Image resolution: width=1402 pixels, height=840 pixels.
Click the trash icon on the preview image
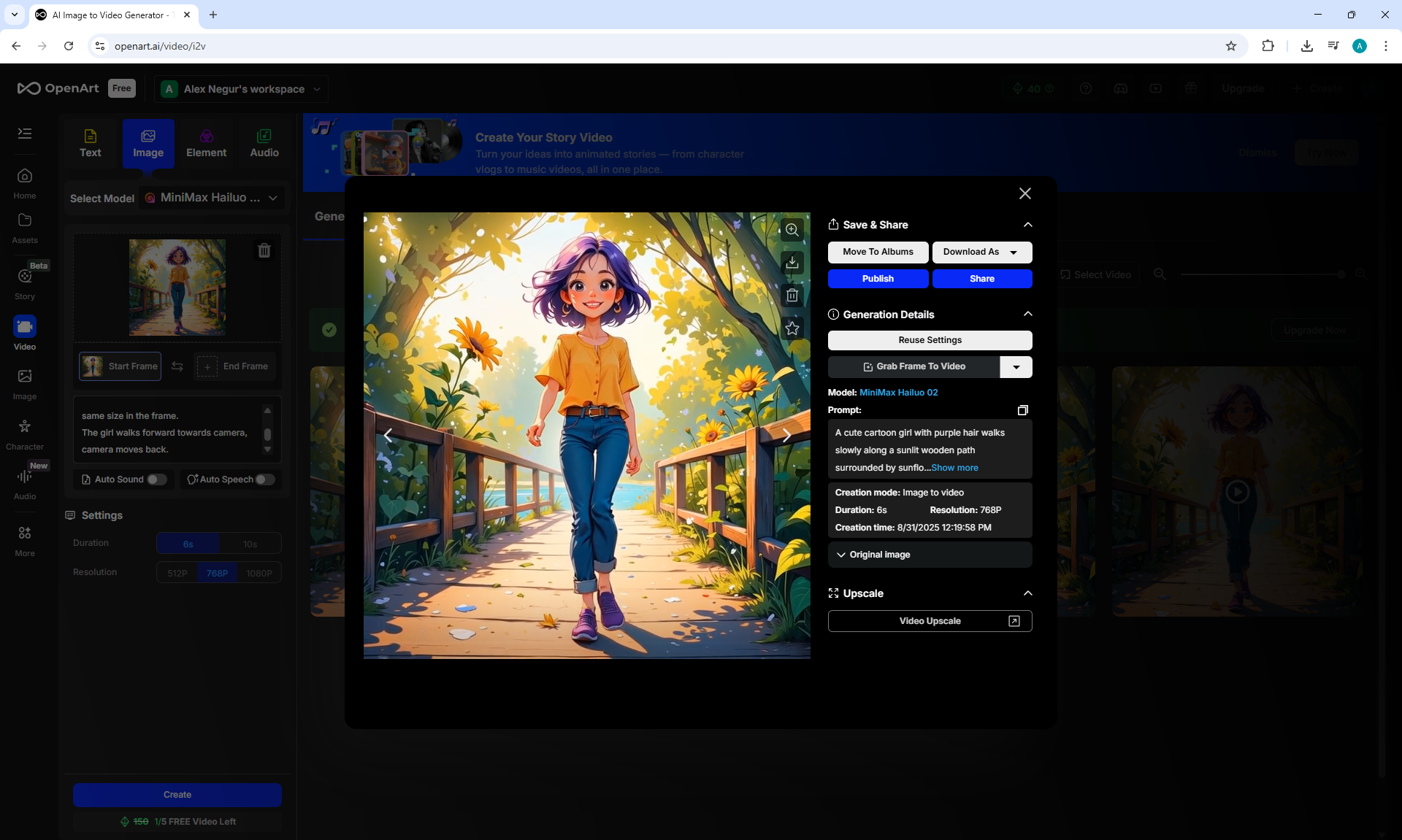point(792,296)
